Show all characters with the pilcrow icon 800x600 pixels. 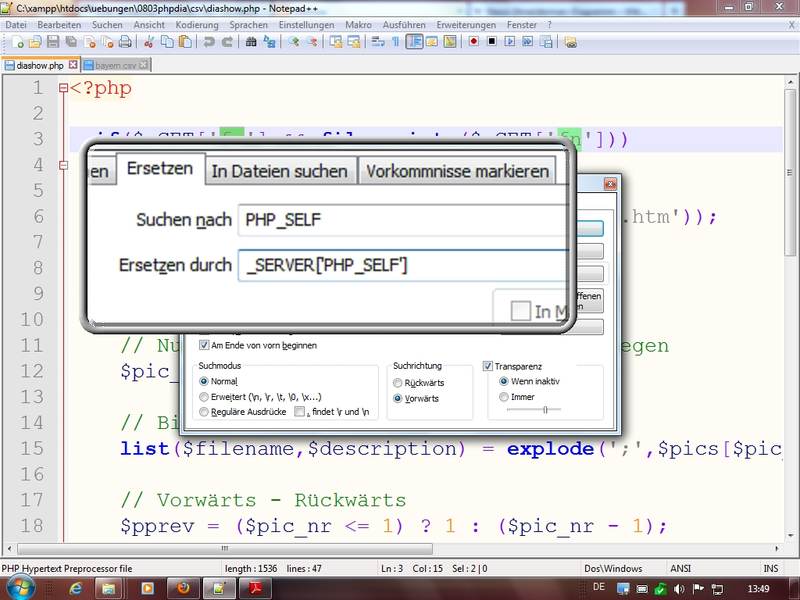pos(396,42)
